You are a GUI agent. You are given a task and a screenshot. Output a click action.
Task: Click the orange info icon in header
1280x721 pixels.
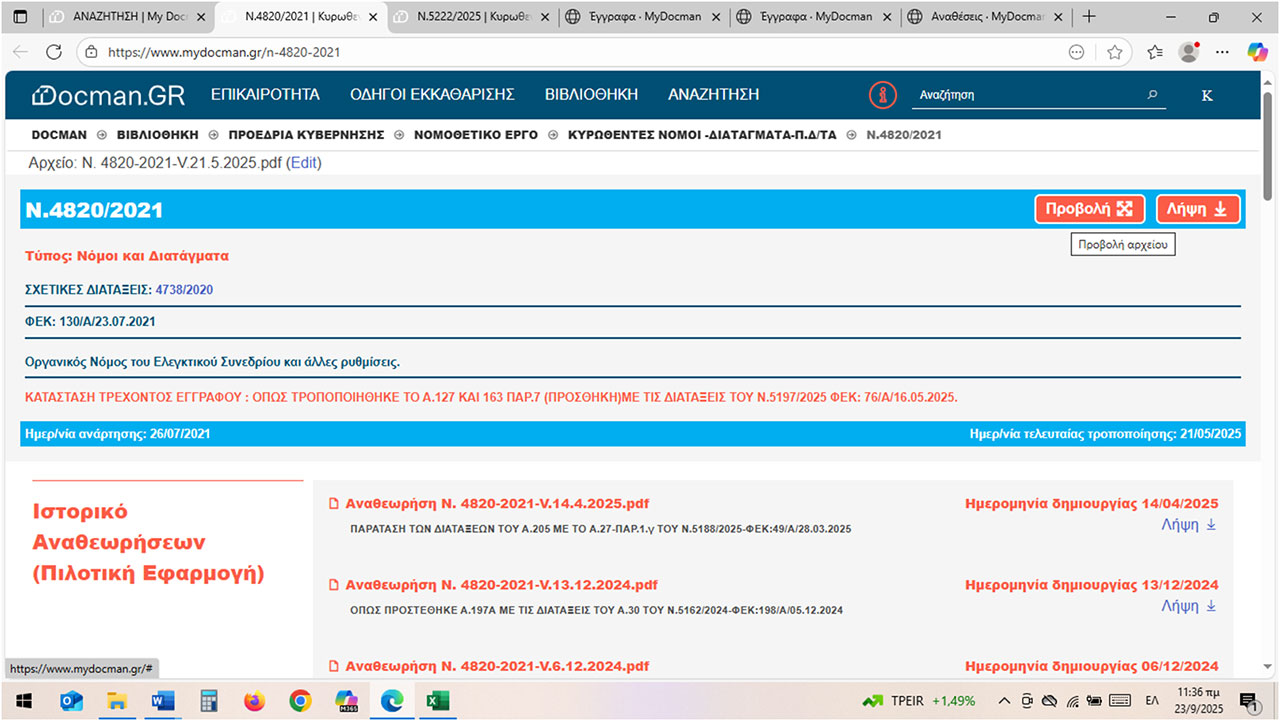click(882, 95)
